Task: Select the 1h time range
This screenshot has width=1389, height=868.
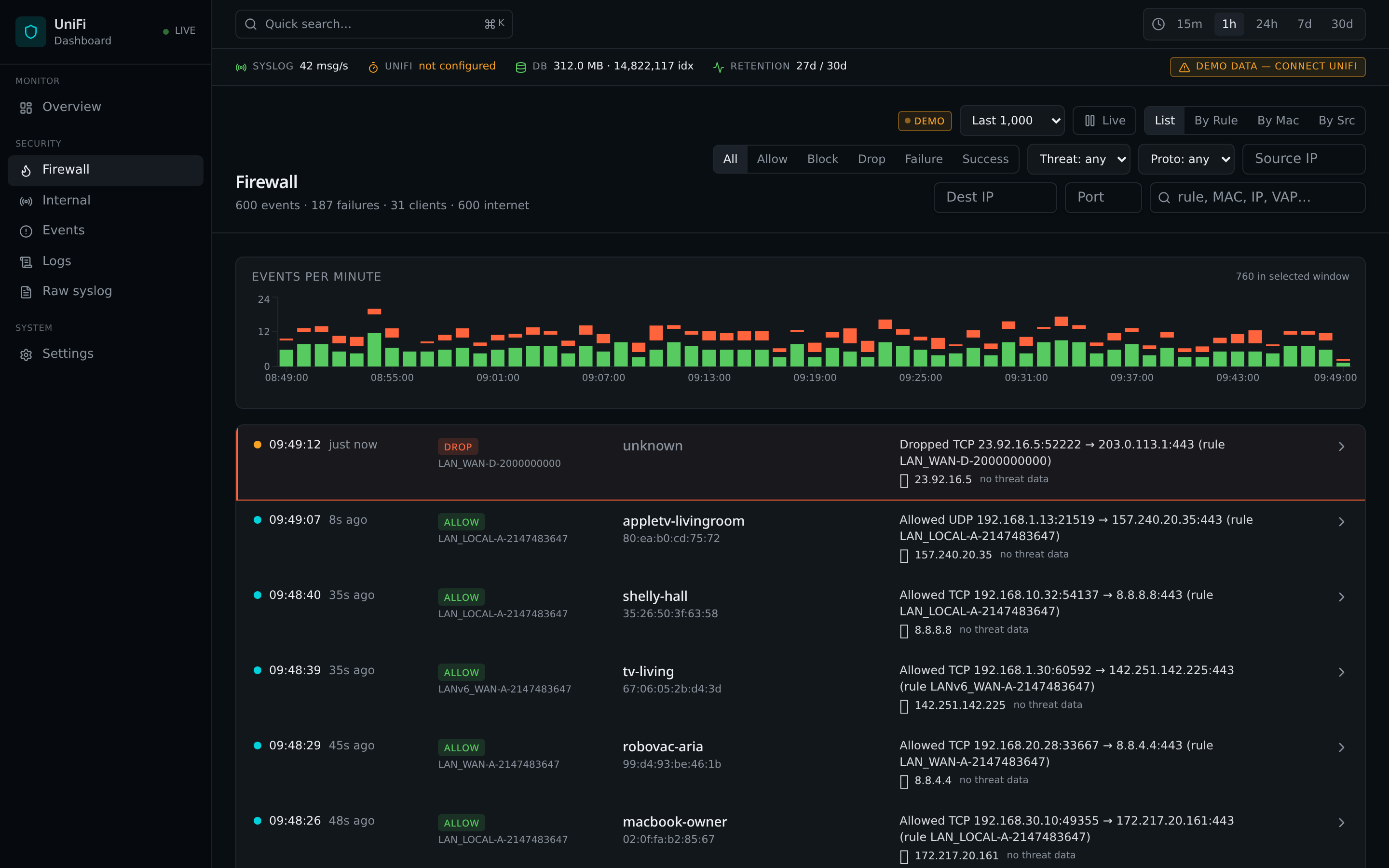Action: [1229, 24]
